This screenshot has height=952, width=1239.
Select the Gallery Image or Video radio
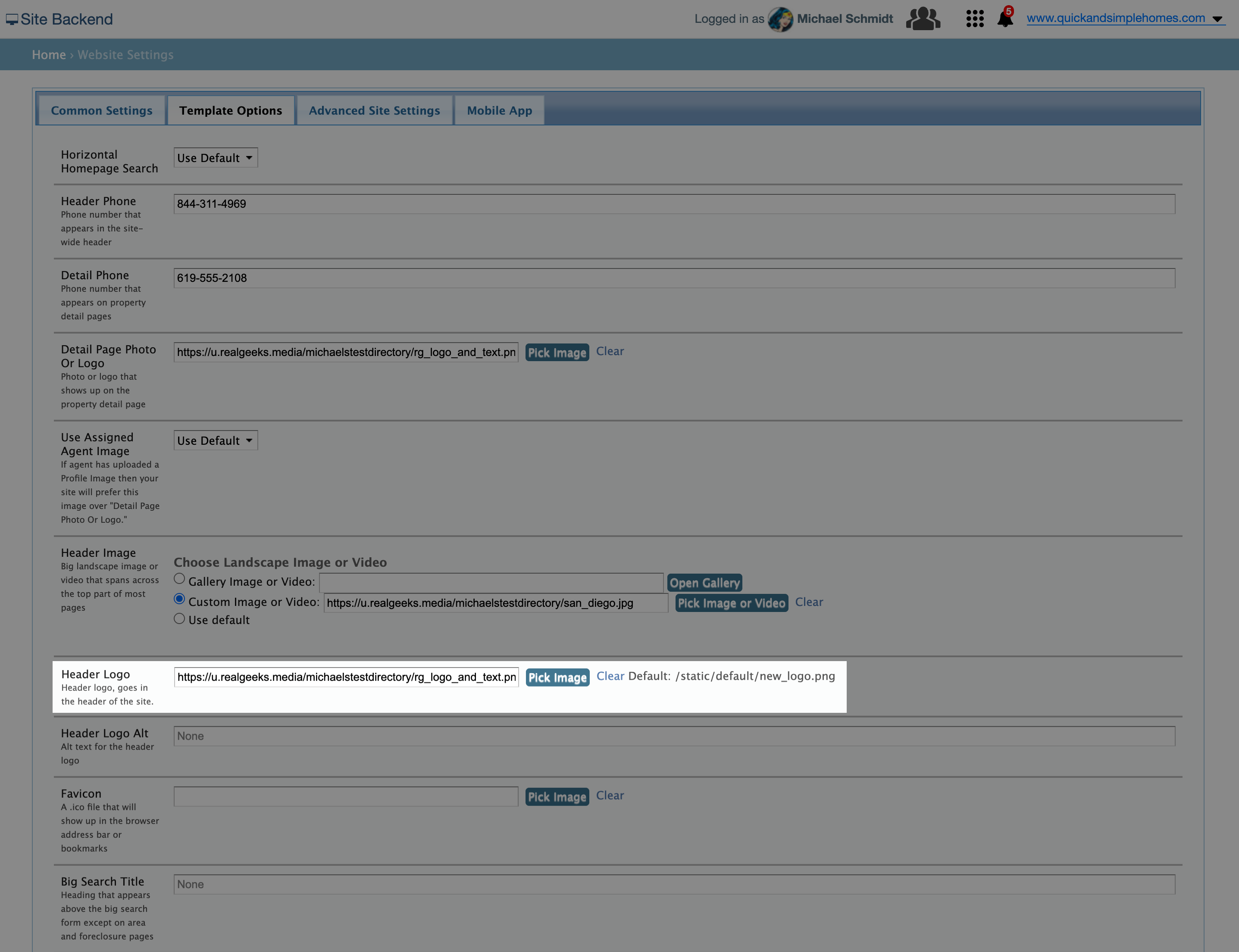179,578
